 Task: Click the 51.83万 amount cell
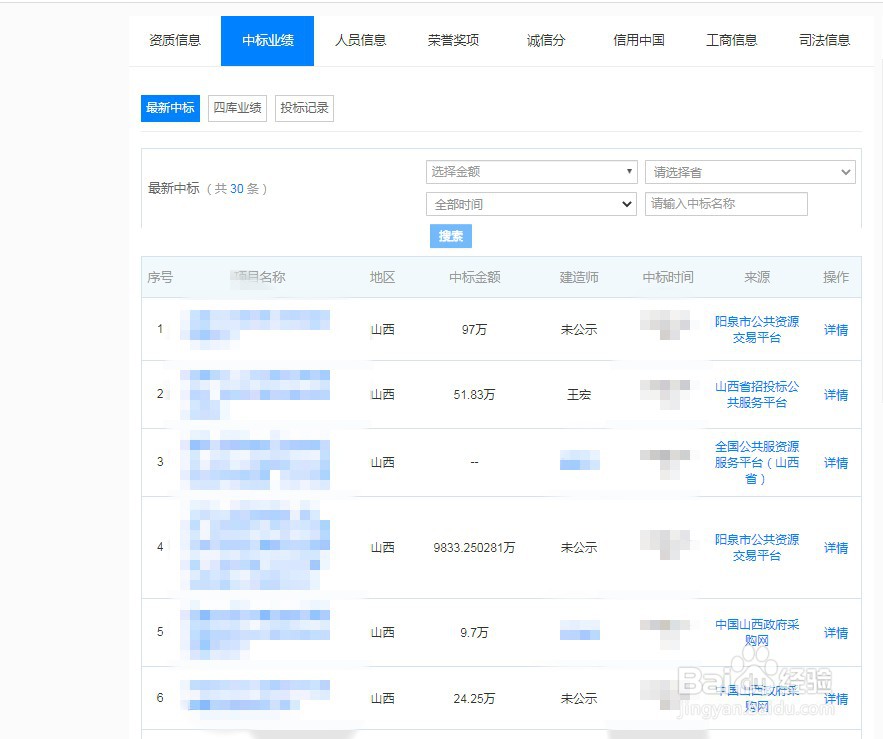pos(474,395)
